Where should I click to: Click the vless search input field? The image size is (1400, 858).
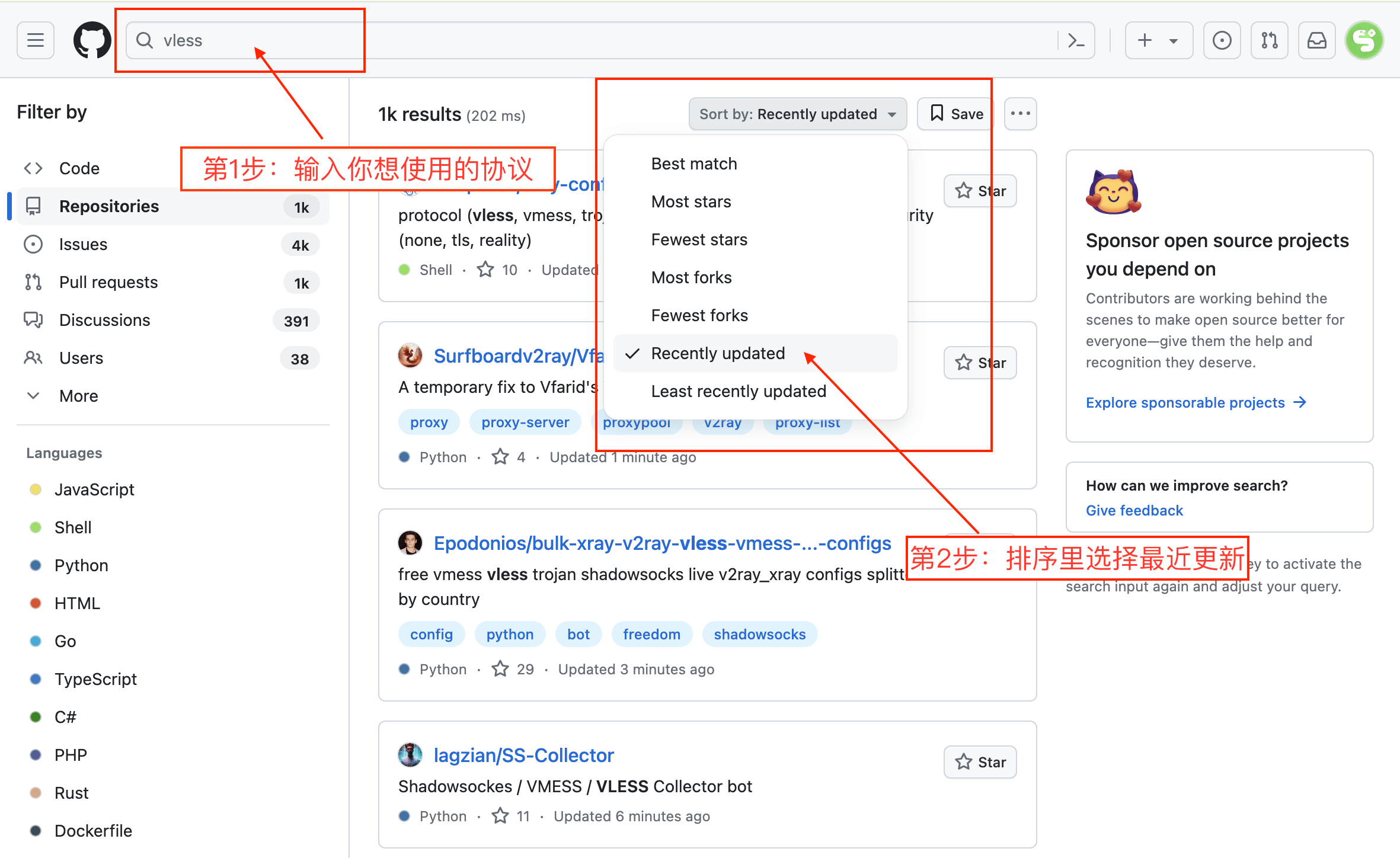(237, 40)
